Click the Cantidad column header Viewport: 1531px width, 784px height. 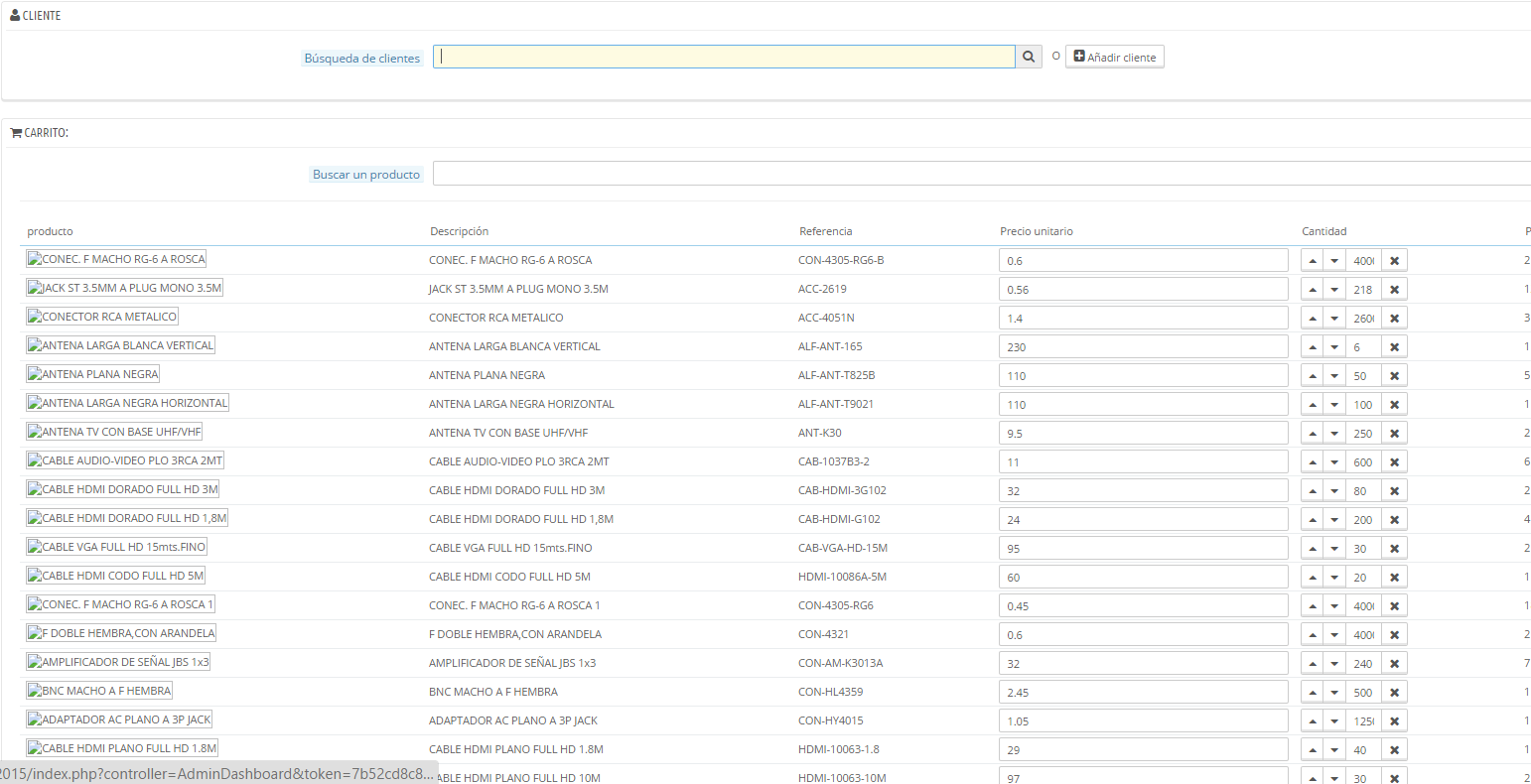1324,231
